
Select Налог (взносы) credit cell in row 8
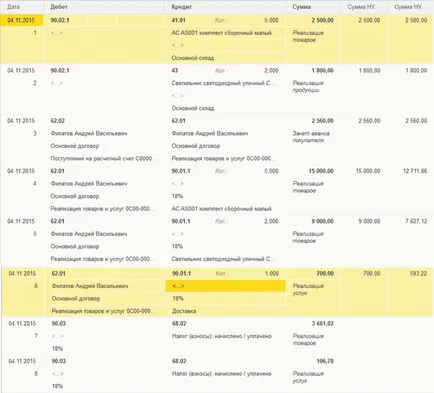pyautogui.click(x=222, y=374)
